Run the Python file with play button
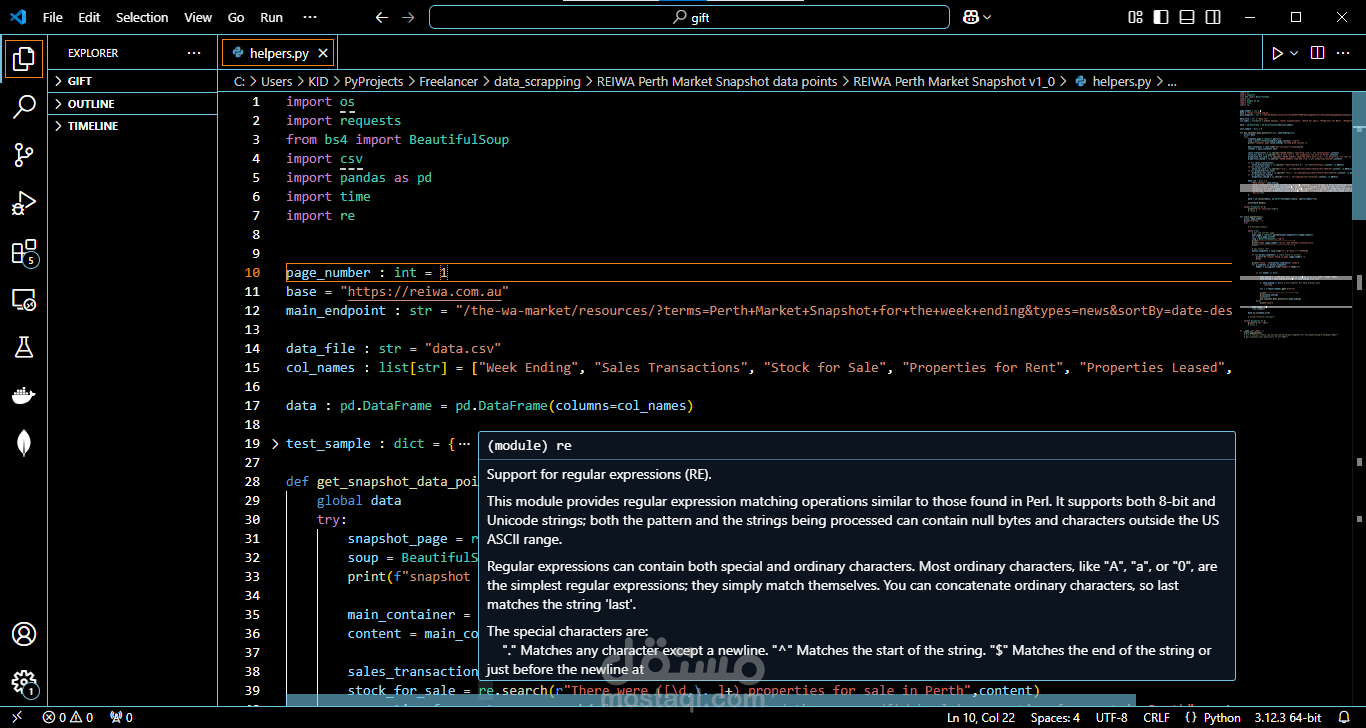The image size is (1366, 728). coord(1277,53)
